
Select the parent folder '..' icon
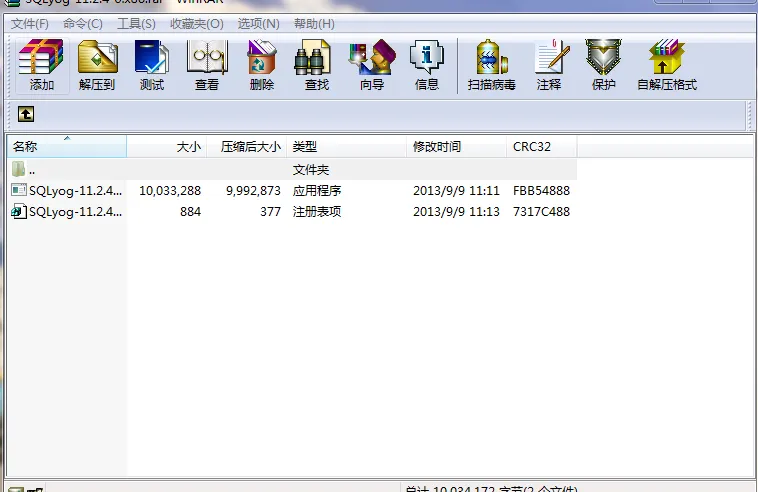(x=18, y=169)
